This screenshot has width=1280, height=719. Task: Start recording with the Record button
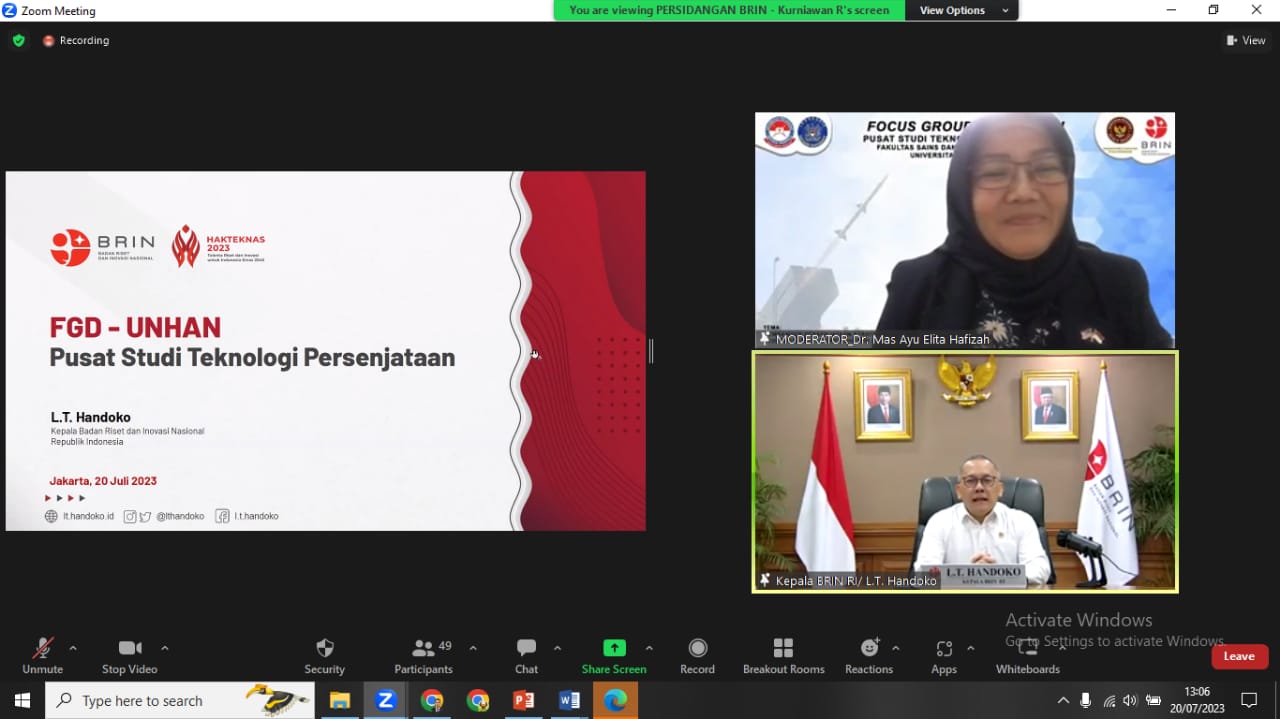[x=697, y=656]
